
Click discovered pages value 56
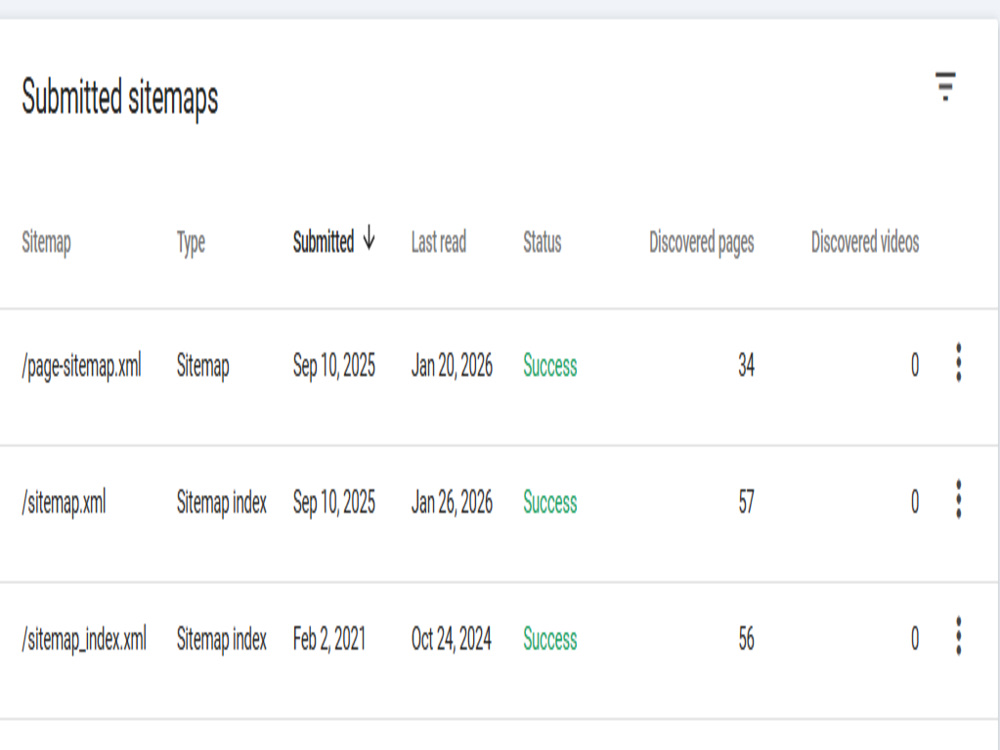pos(746,639)
